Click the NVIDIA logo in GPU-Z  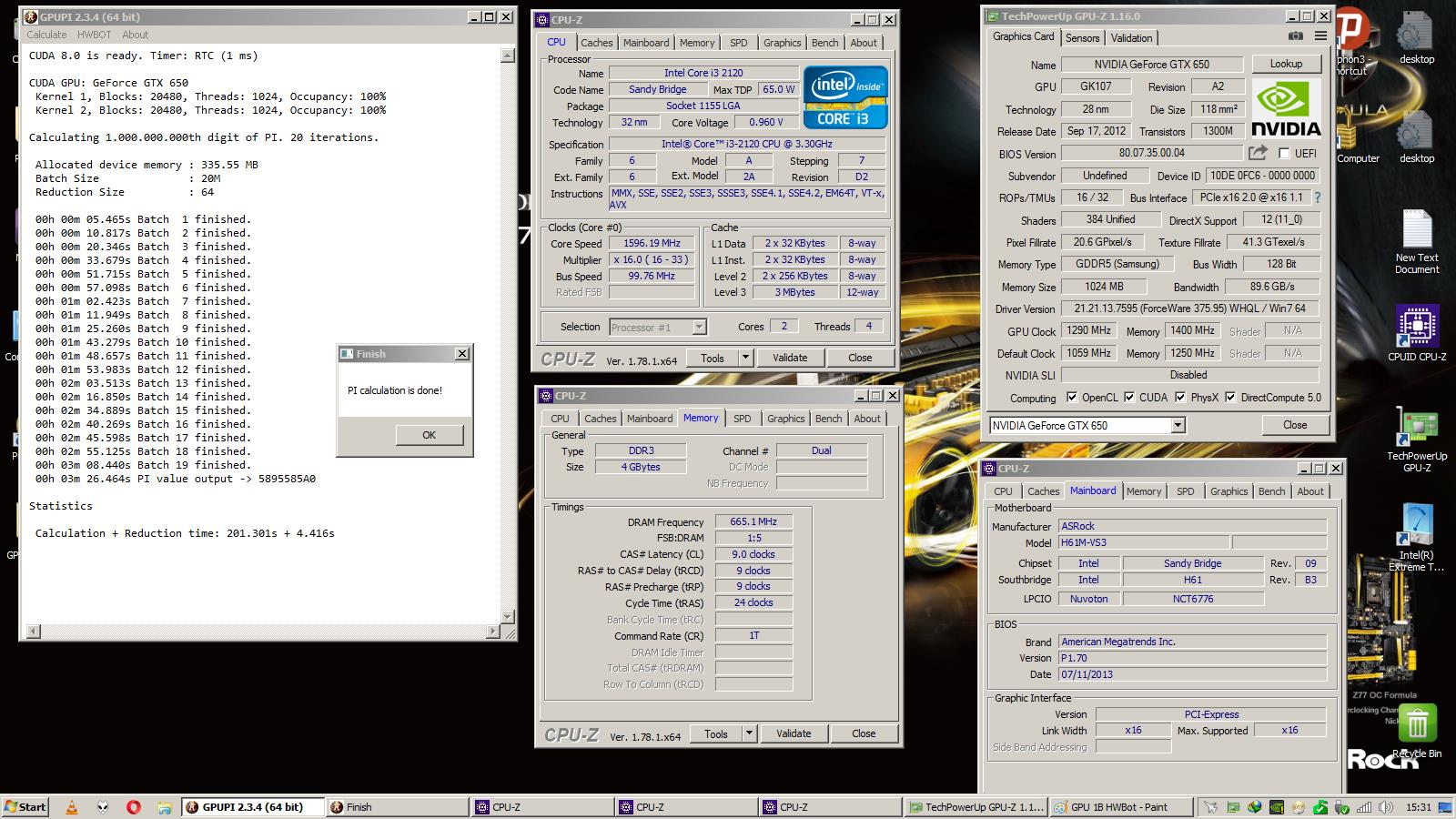coord(1286,108)
